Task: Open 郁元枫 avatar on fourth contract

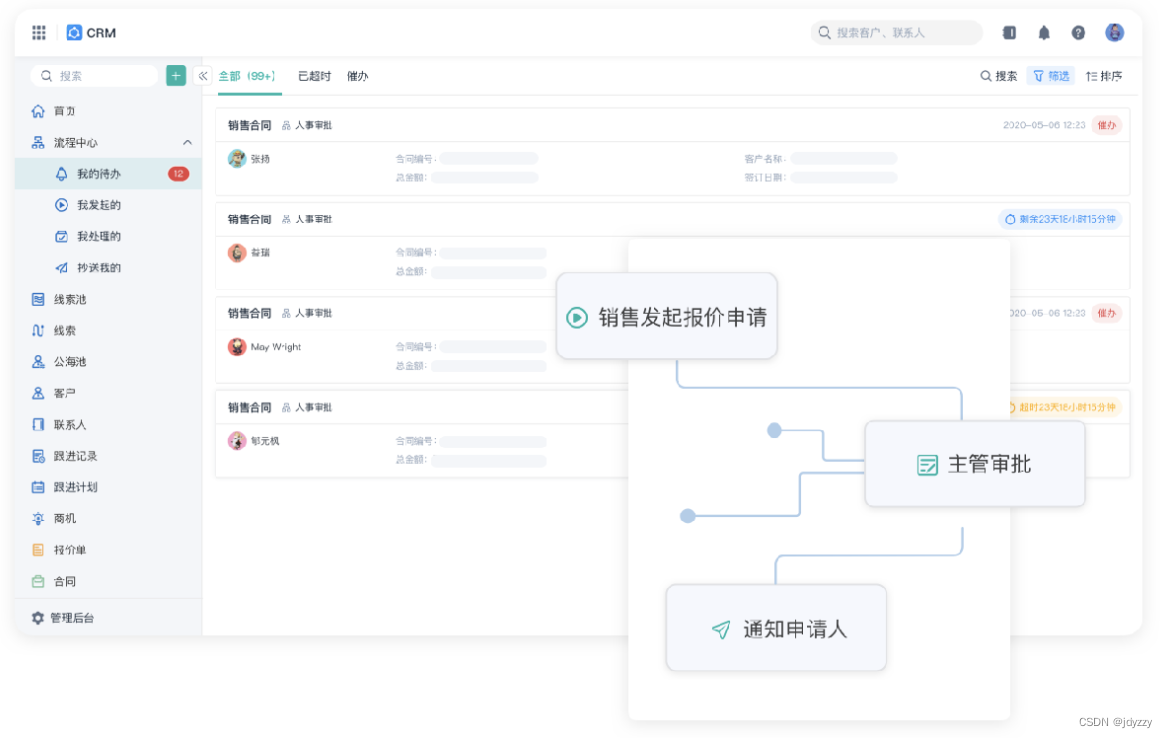Action: coord(237,441)
